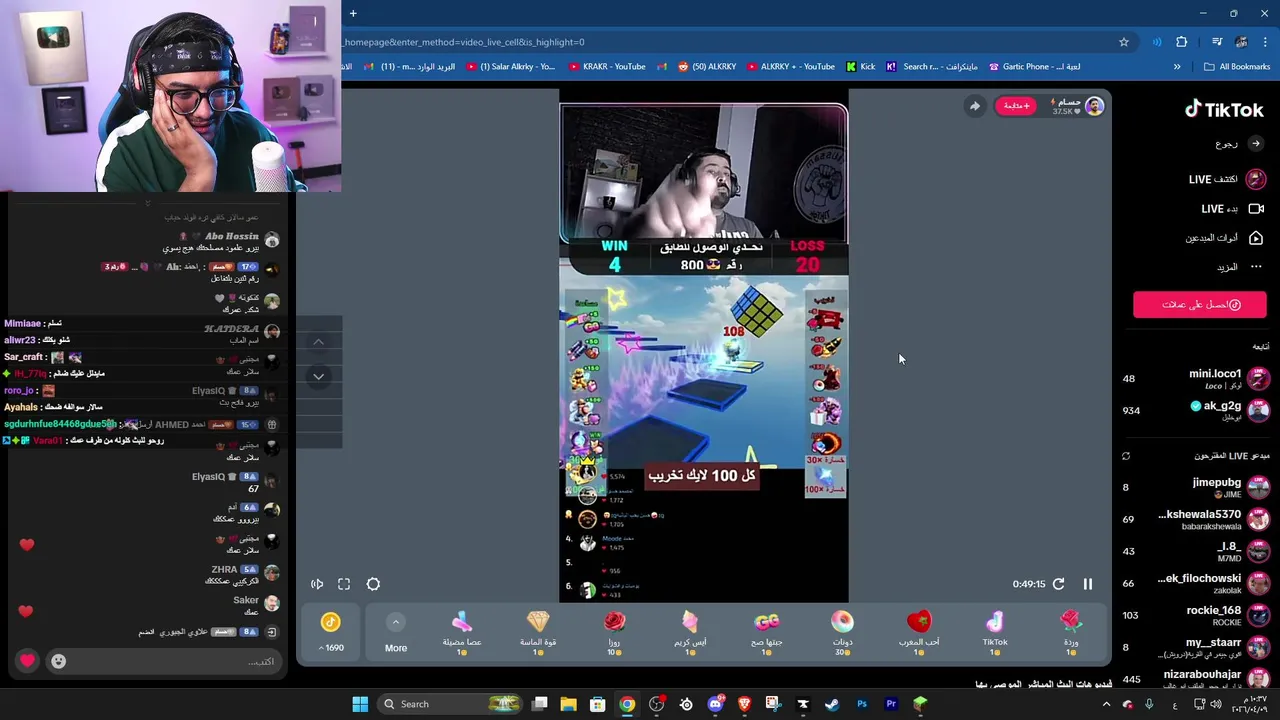Image resolution: width=1280 pixels, height=720 pixels.
Task: Open File Explorer from taskbar
Action: point(568,704)
